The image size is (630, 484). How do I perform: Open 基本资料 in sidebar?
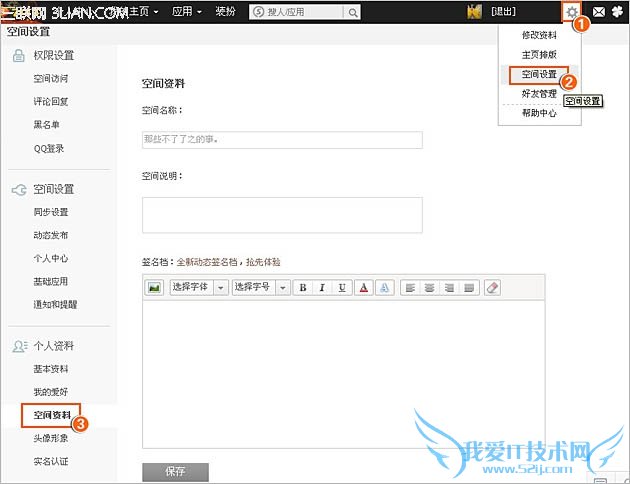click(x=51, y=369)
